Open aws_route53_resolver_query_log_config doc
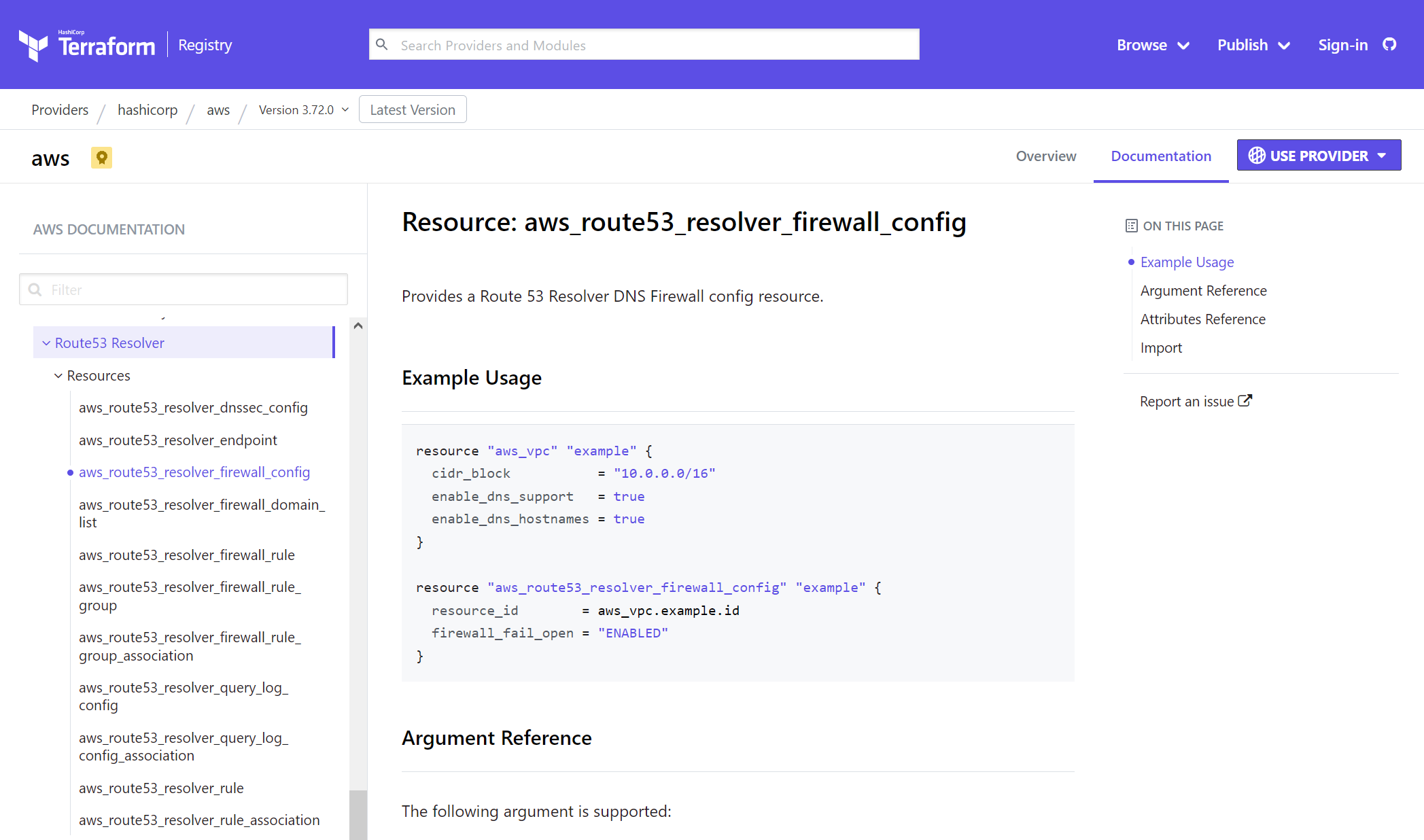This screenshot has width=1424, height=840. pyautogui.click(x=184, y=697)
